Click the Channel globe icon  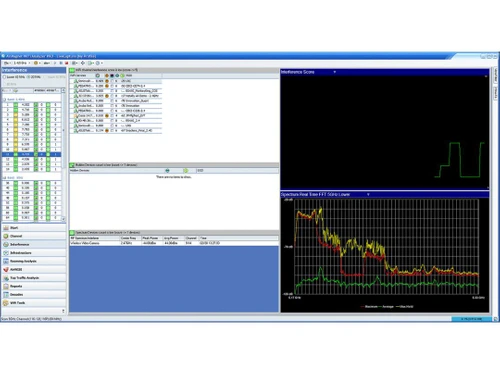6,236
